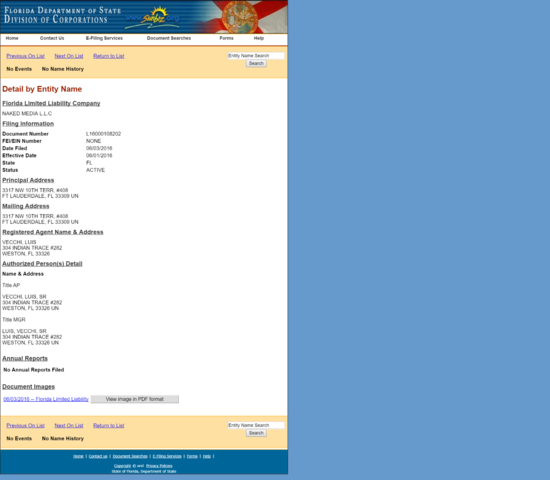Click the Principal Address heading
Viewport: 550px width, 480px height.
tap(28, 180)
